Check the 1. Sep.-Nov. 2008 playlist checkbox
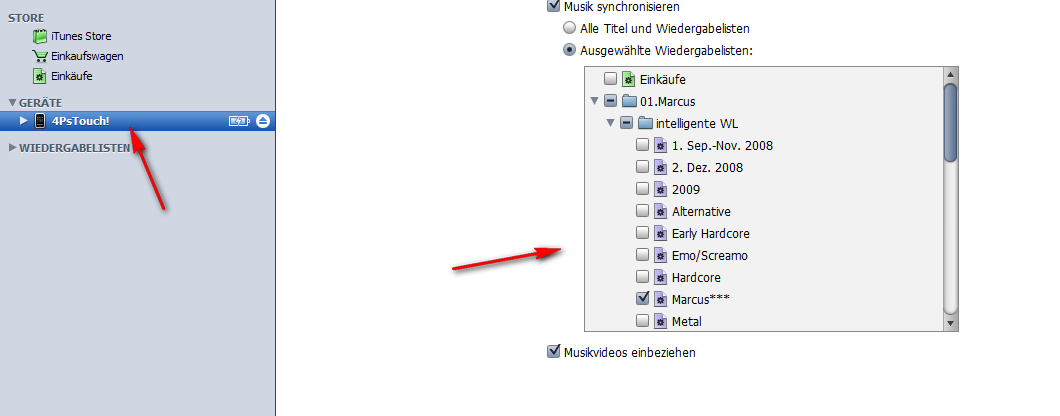The height and width of the screenshot is (416, 1060). click(643, 145)
